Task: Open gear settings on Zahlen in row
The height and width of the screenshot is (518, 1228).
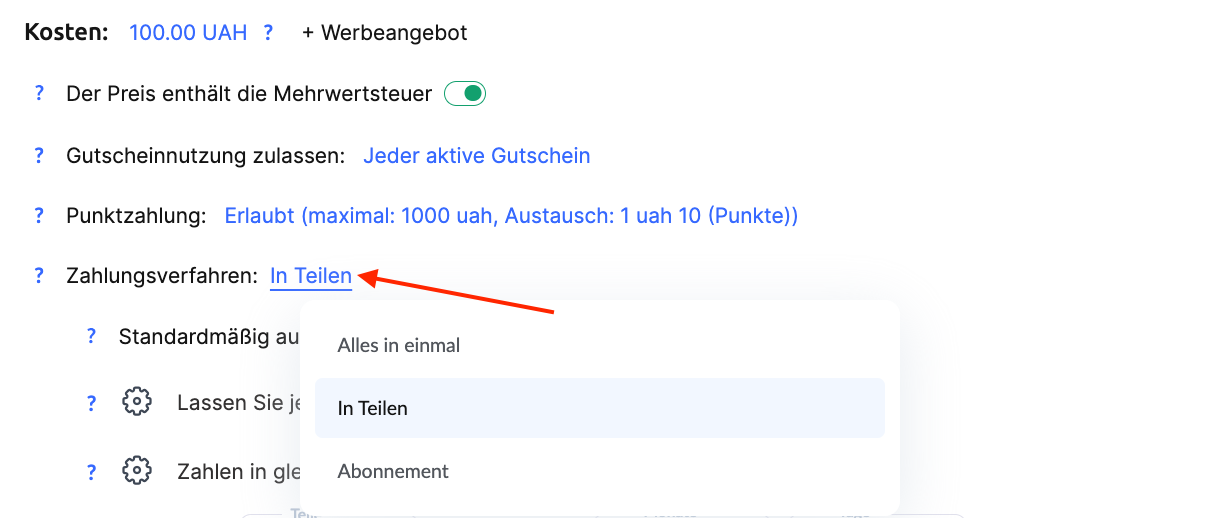Action: pyautogui.click(x=136, y=470)
